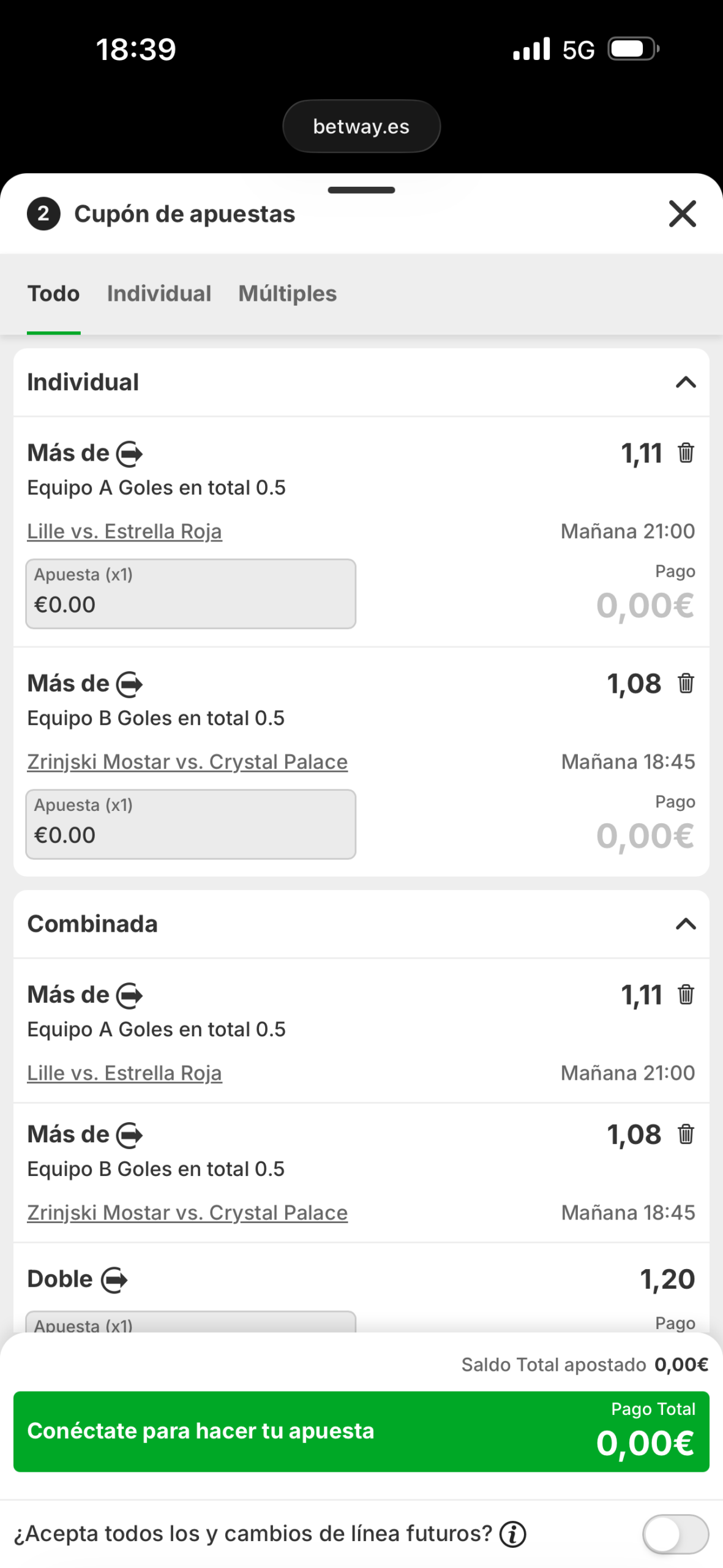This screenshot has width=723, height=1568.
Task: Switch to the Individual tab
Action: pos(159,294)
